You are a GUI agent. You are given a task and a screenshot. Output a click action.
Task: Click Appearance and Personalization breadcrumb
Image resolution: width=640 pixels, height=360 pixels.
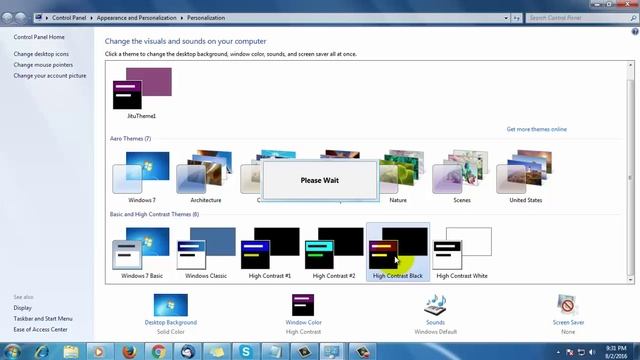tap(137, 18)
